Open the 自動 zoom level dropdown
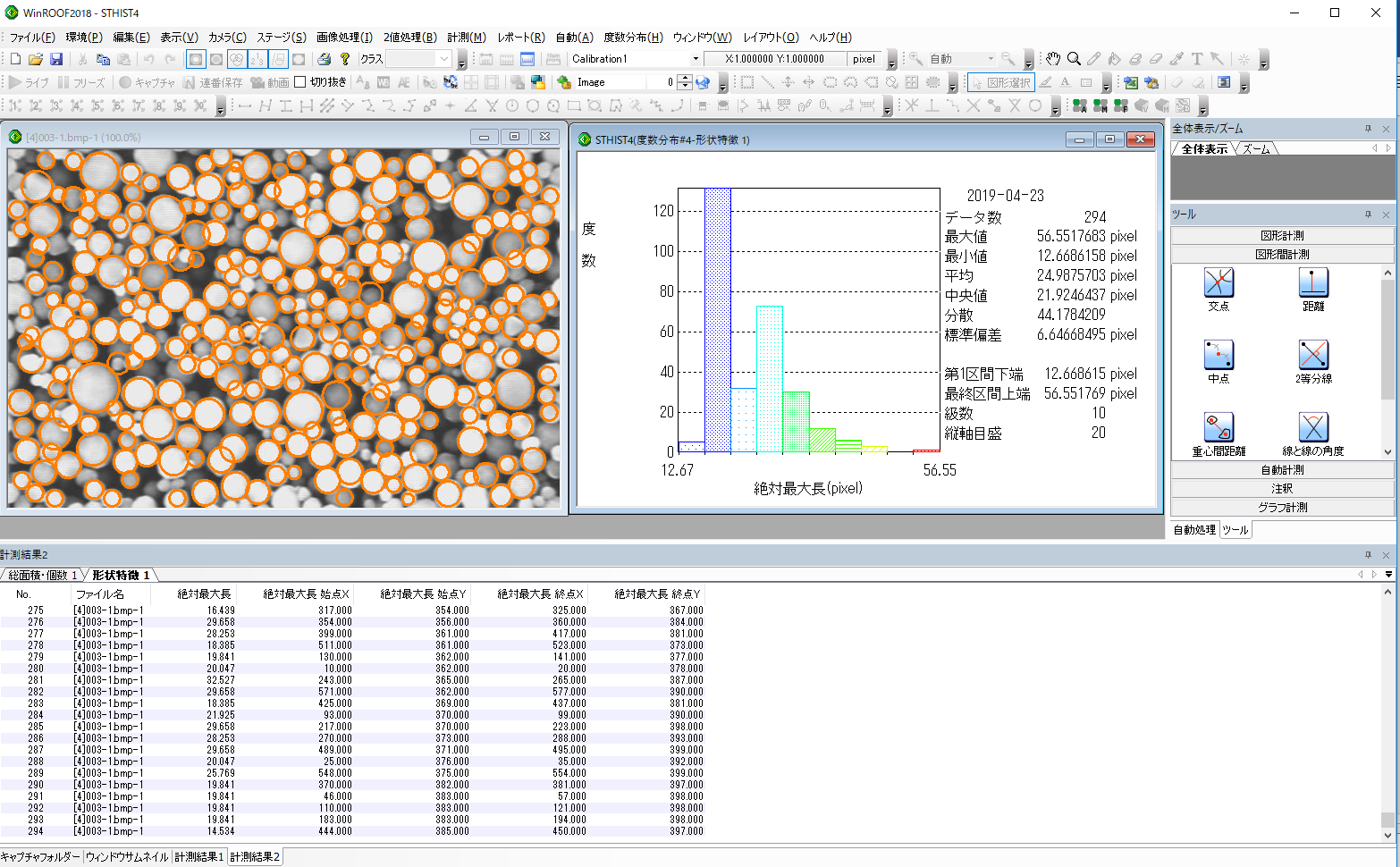 tap(991, 59)
